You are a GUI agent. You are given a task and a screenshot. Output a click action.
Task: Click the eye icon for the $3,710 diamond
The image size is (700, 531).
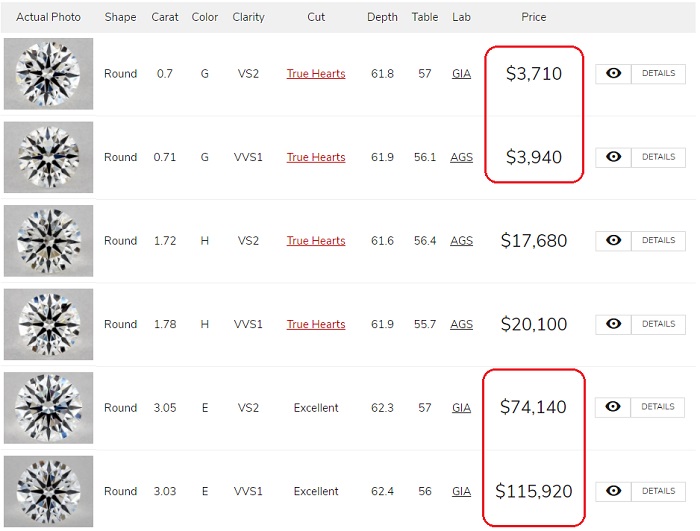[x=613, y=73]
